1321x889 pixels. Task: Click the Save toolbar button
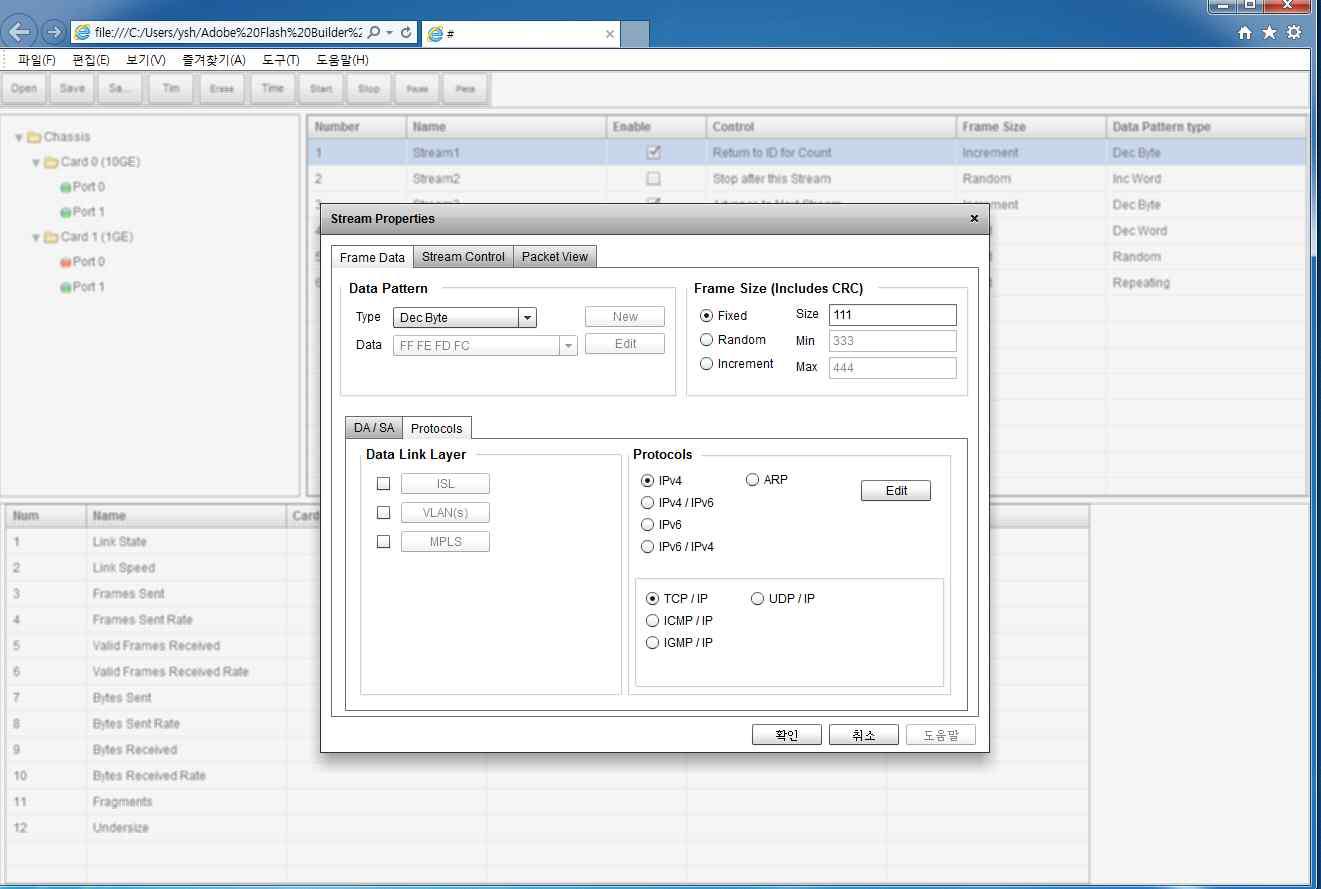[72, 88]
